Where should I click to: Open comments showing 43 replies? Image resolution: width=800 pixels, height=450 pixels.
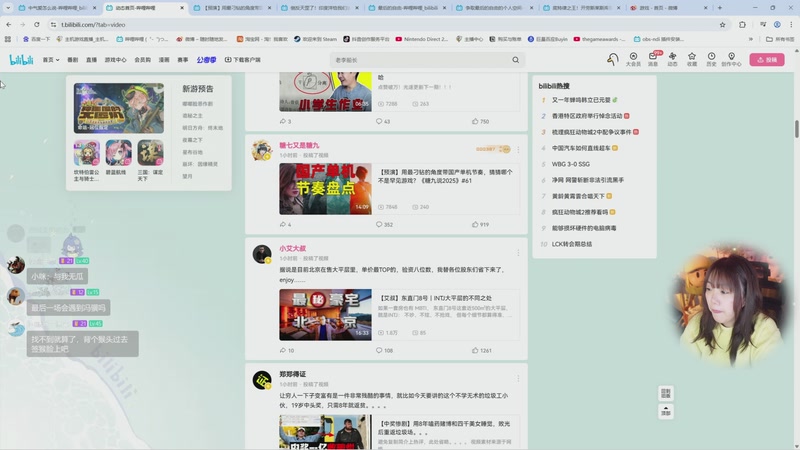pyautogui.click(x=383, y=121)
